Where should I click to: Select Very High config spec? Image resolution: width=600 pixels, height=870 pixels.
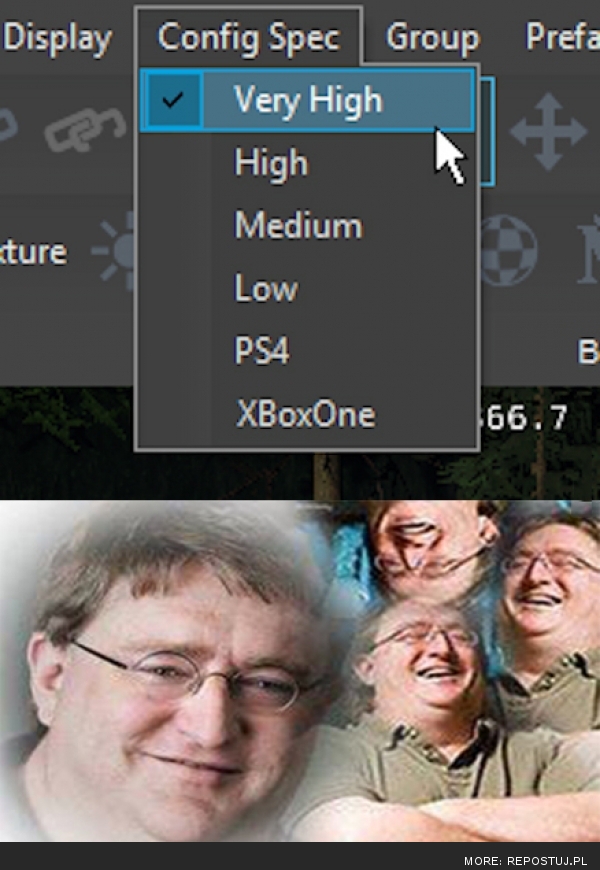308,100
